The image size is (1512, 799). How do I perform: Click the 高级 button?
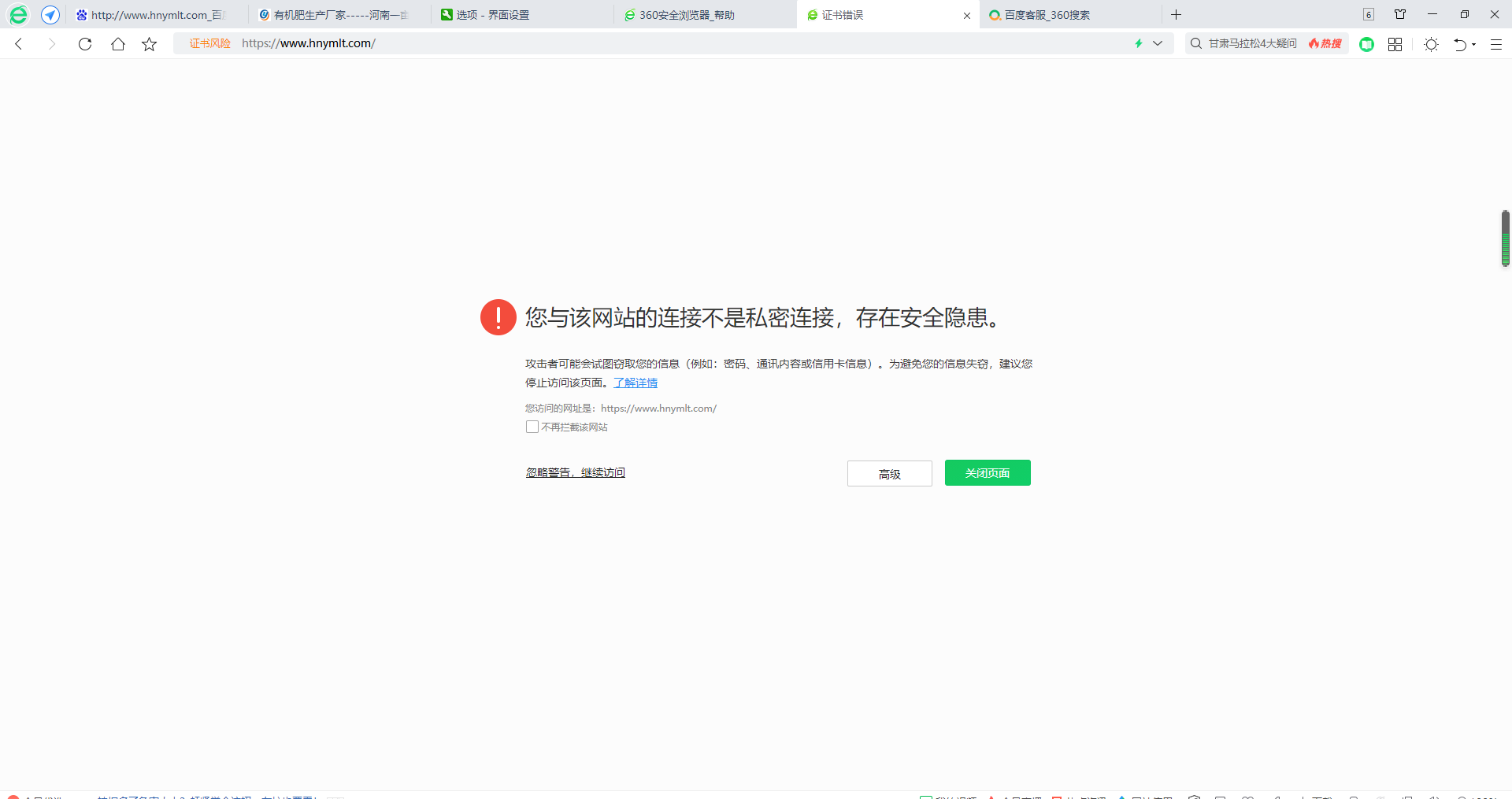(890, 474)
